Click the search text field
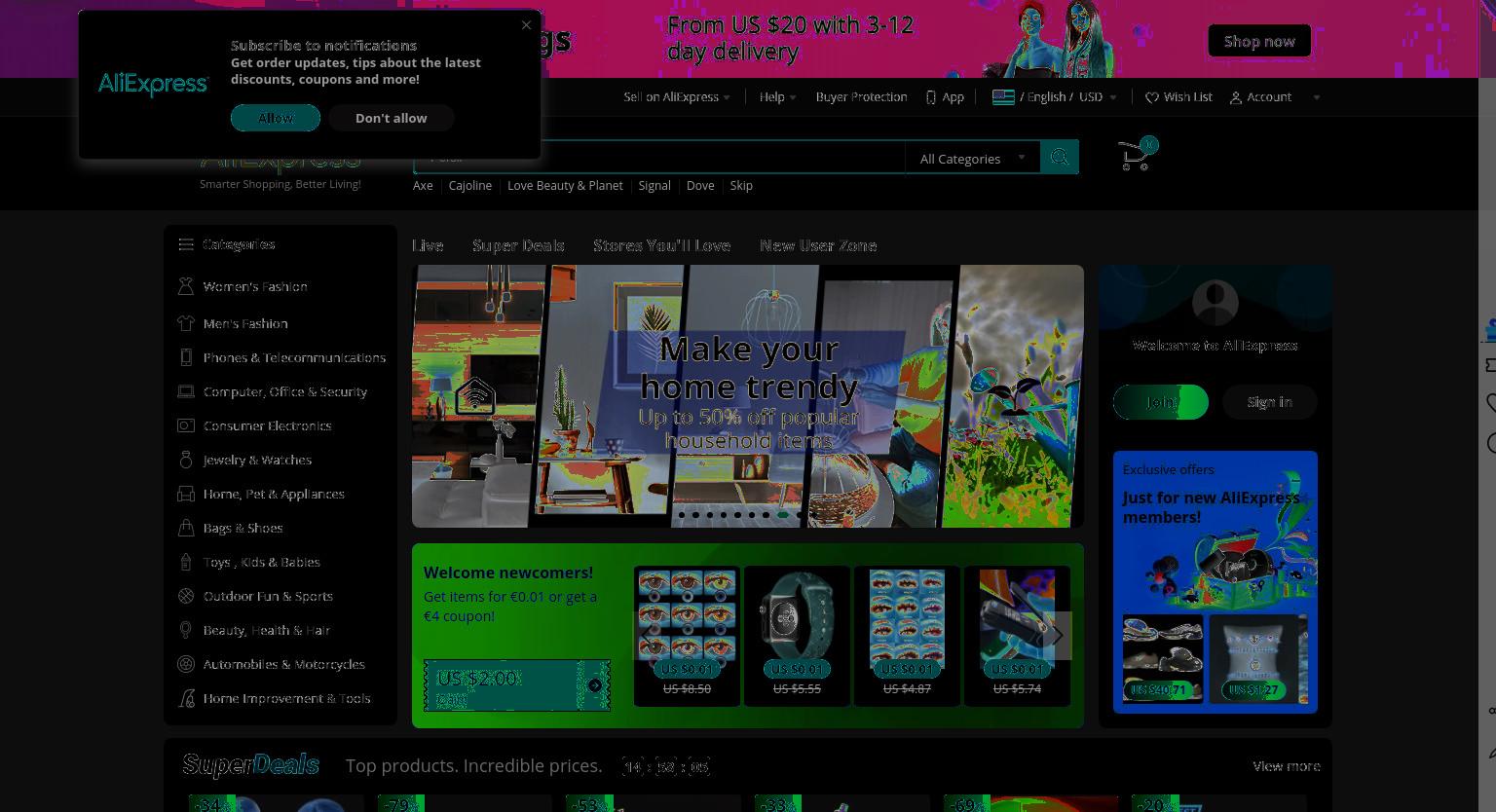This screenshot has height=812, width=1496. (x=659, y=158)
